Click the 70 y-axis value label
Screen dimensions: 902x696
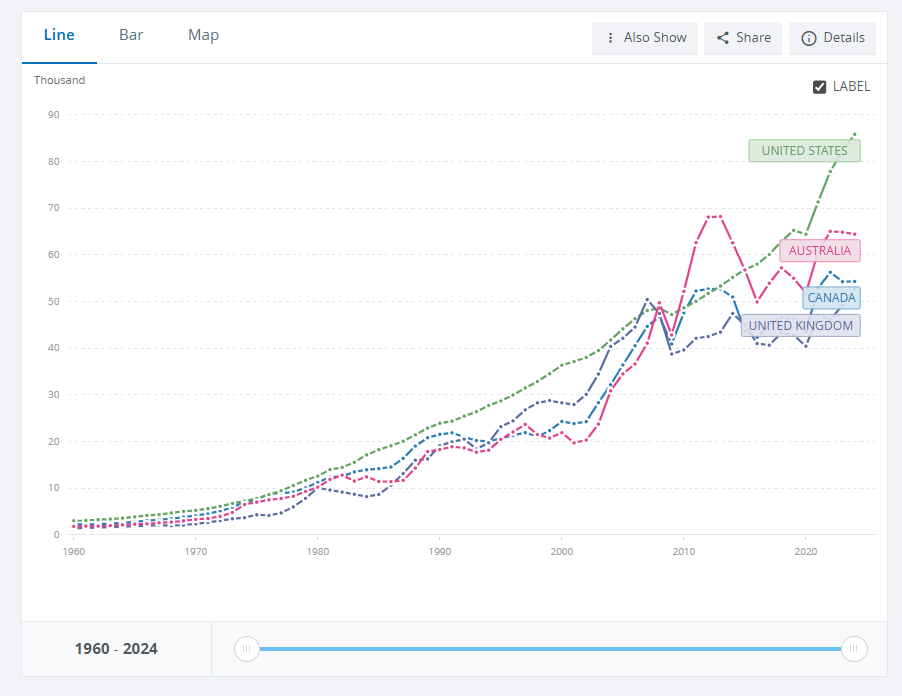(x=53, y=208)
